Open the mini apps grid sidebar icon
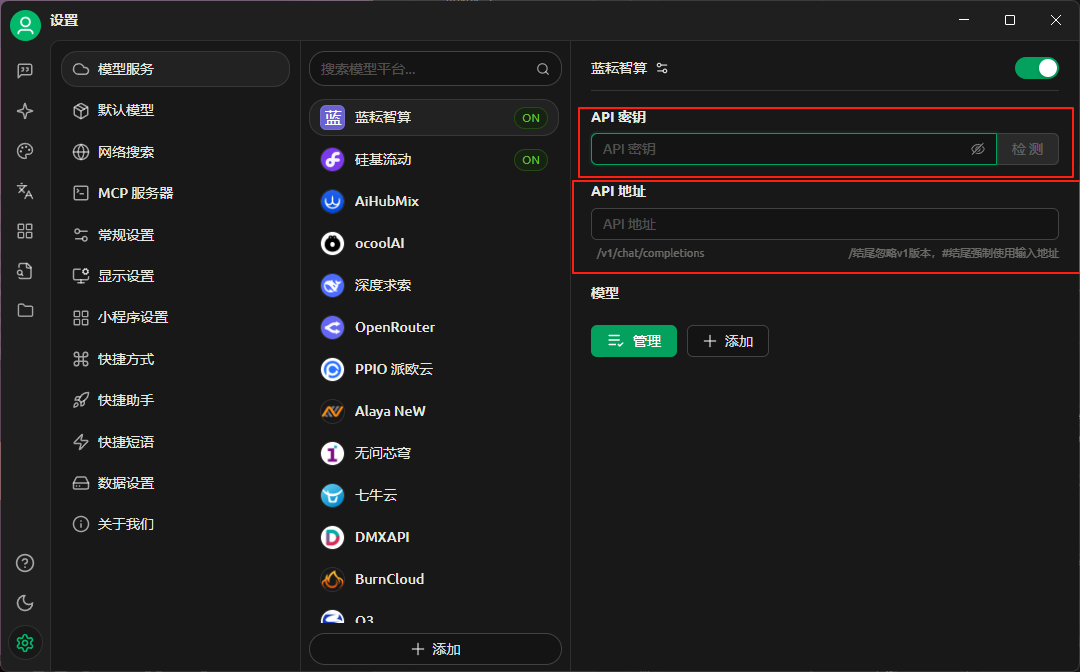 [x=25, y=231]
